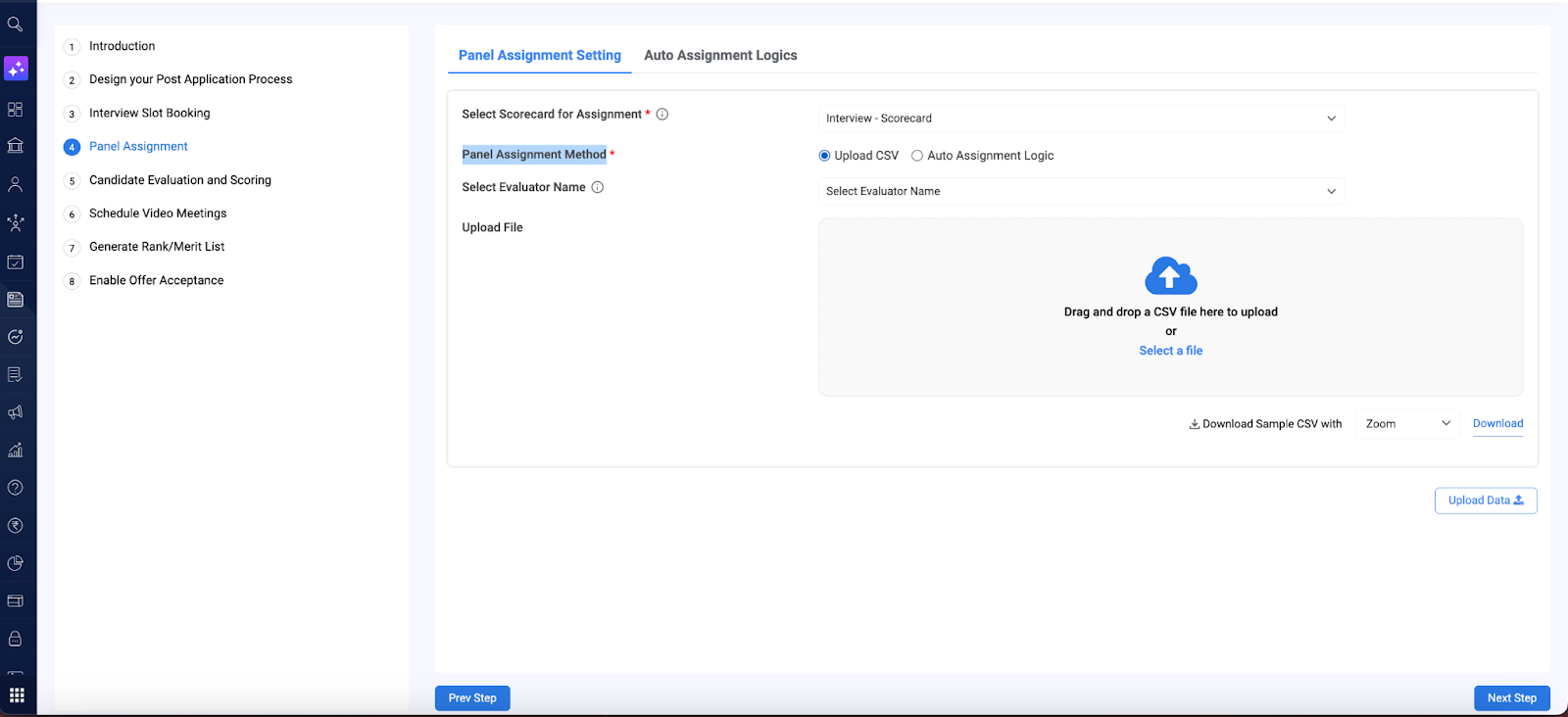Click the Next Step button
The image size is (1568, 717).
click(x=1511, y=698)
